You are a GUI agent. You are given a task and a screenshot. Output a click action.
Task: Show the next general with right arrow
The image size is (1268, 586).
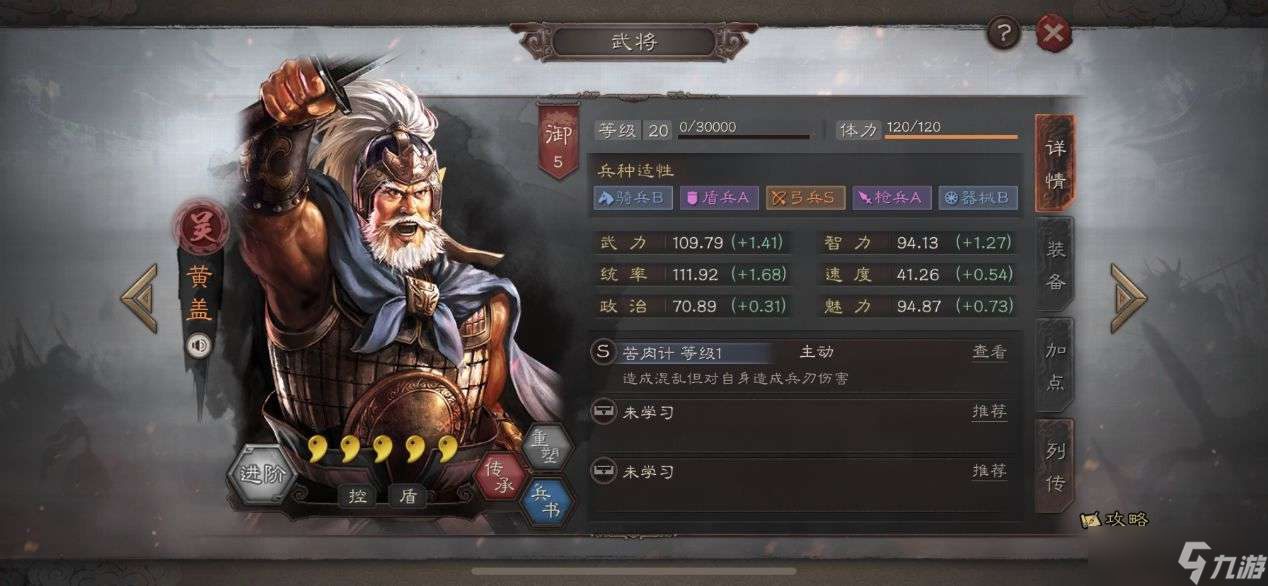click(1128, 297)
